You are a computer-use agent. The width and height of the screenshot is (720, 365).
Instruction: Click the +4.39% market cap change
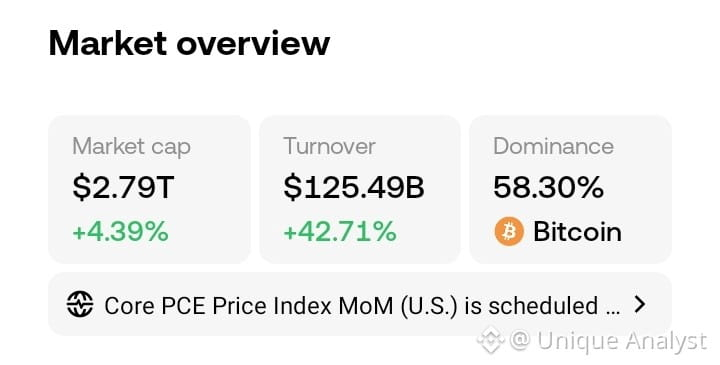pos(120,231)
